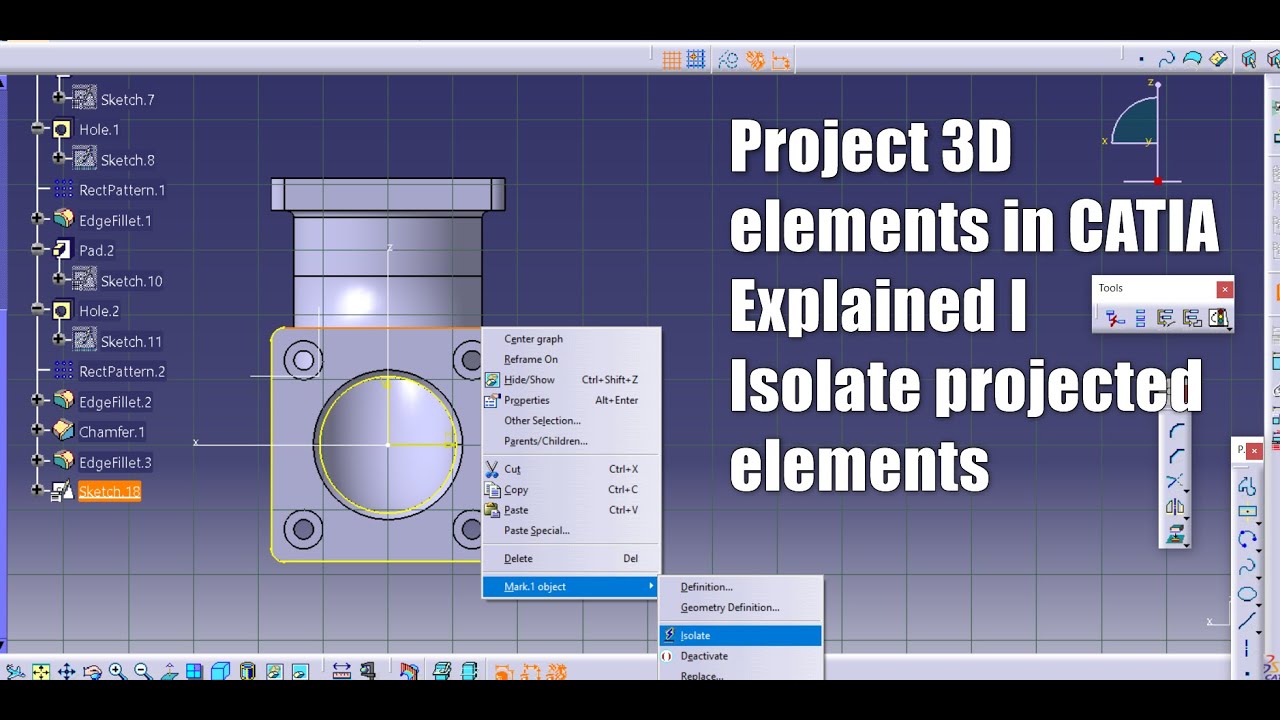
Task: Toggle the Dimensional Constraints icon
Action: [x=781, y=61]
